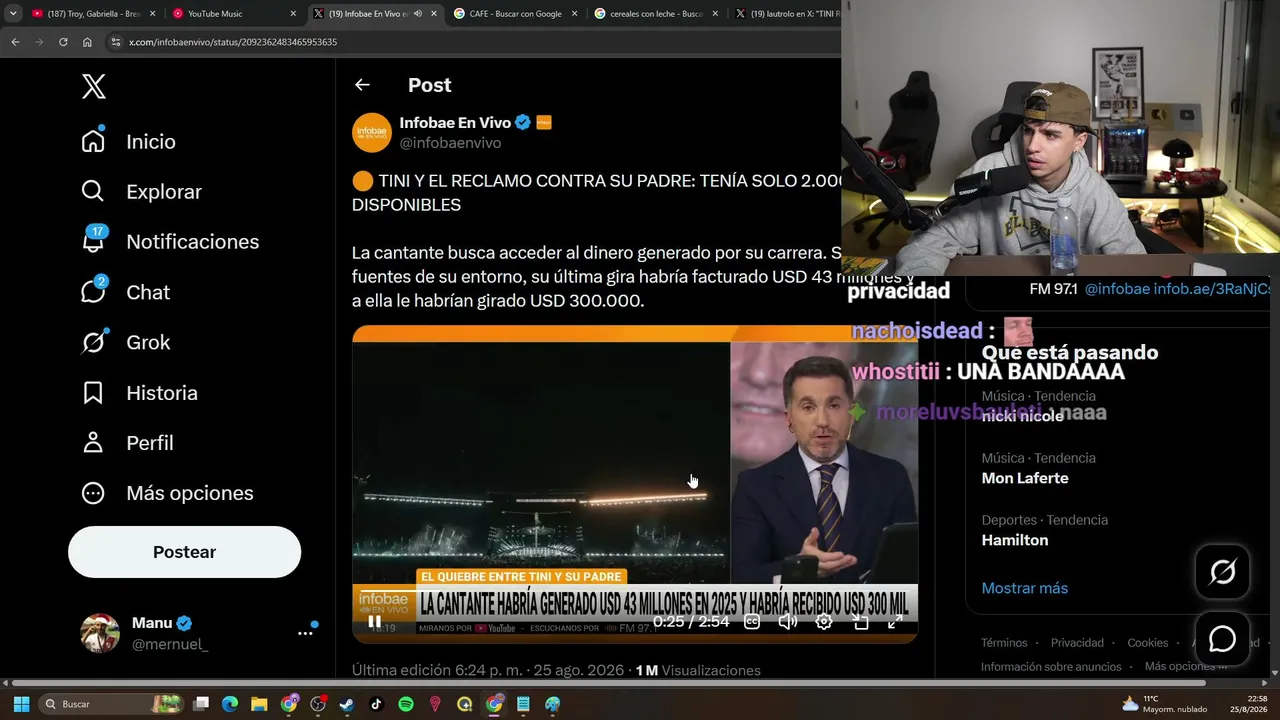Open Inicio from the X sidebar
1280x720 pixels.
128,142
